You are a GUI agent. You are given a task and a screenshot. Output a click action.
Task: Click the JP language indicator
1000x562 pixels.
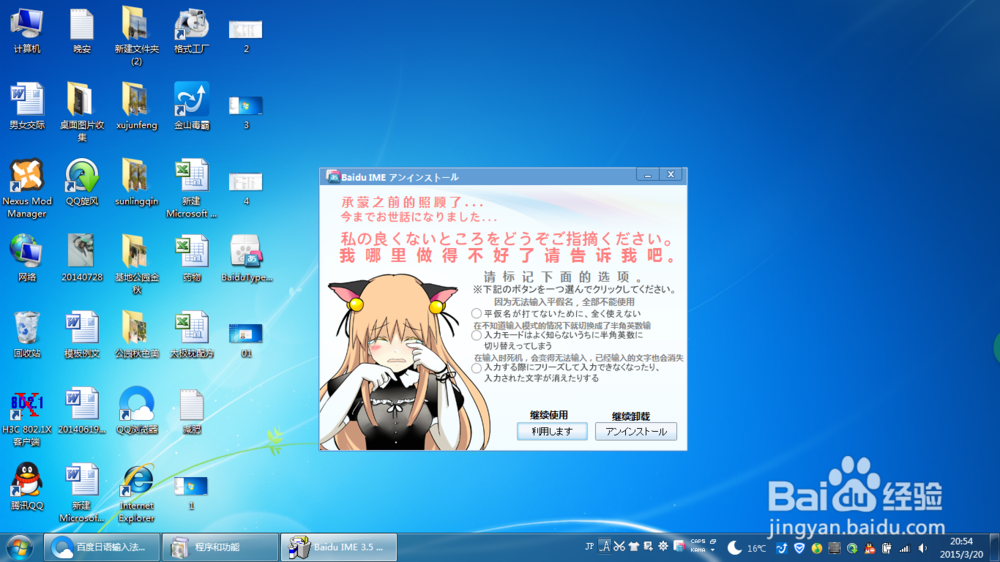589,547
